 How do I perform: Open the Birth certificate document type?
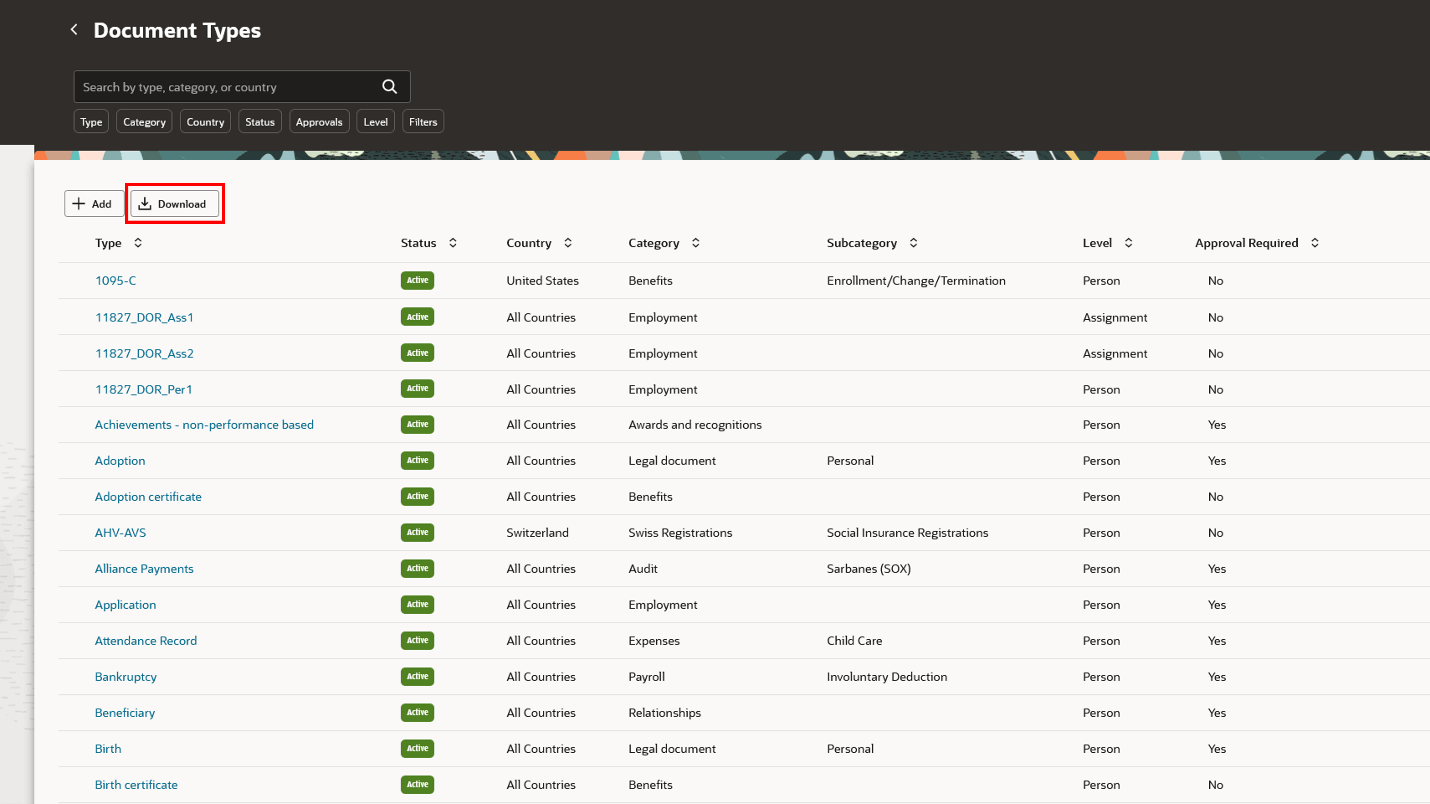coord(136,785)
